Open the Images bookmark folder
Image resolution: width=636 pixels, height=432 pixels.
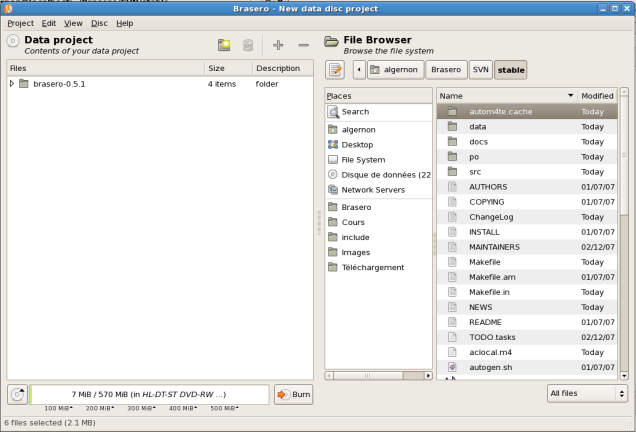tap(378, 252)
